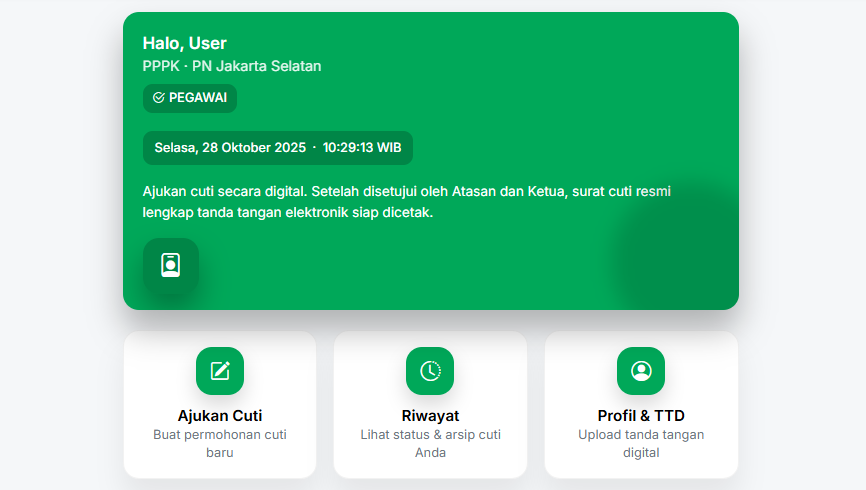Click "Upload tanda tangan digital" description
The height and width of the screenshot is (490, 866).
point(641,443)
